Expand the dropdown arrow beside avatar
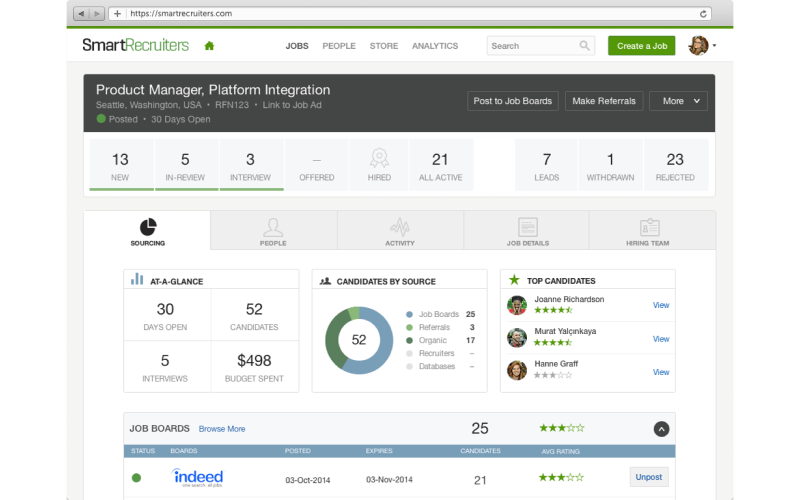 tap(714, 46)
